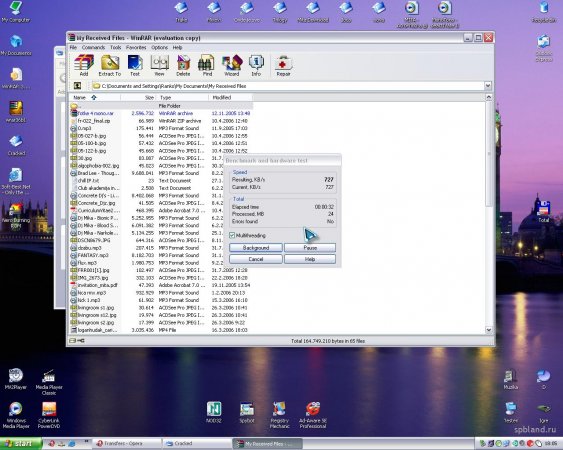The height and width of the screenshot is (450, 563).
Task: Sort by the Size column header
Action: click(139, 97)
